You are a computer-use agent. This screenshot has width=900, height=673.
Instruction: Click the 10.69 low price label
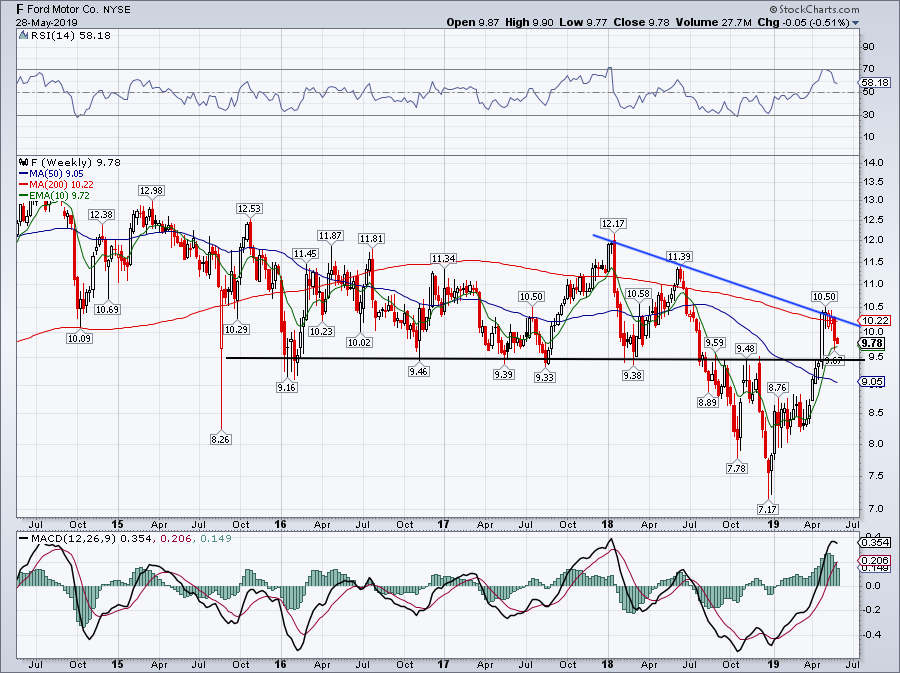click(107, 309)
